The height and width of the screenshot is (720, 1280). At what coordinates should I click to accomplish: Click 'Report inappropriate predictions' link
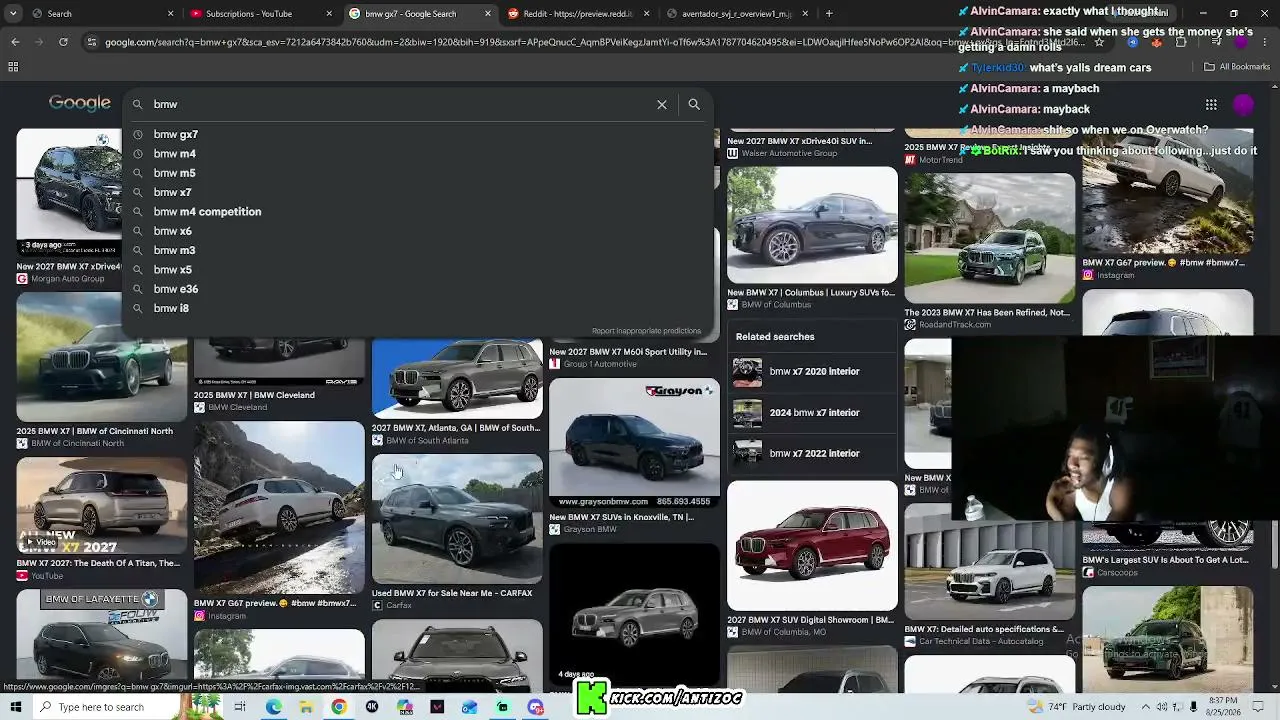coord(646,331)
